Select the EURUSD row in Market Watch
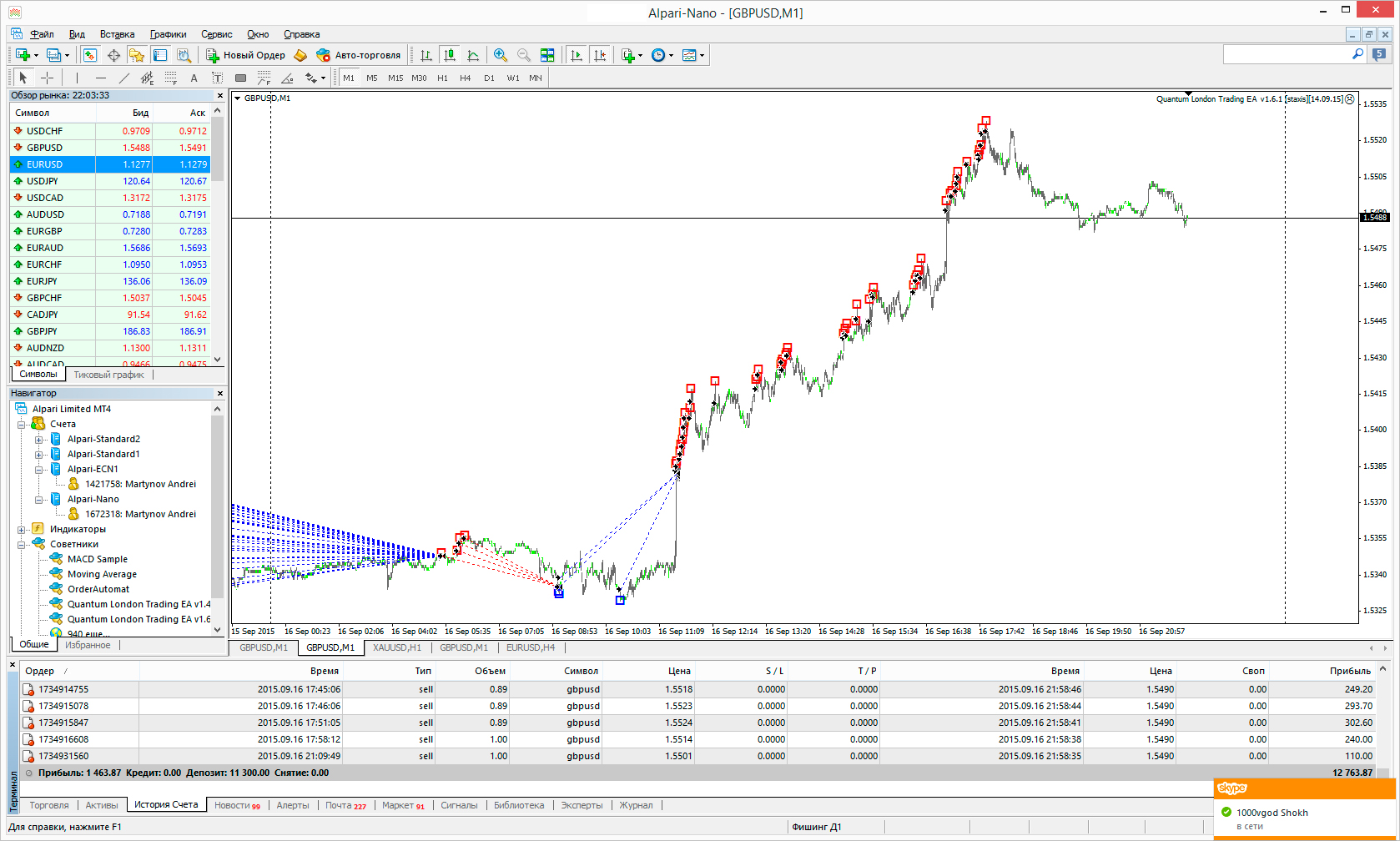The height and width of the screenshot is (841, 1400). 110,164
